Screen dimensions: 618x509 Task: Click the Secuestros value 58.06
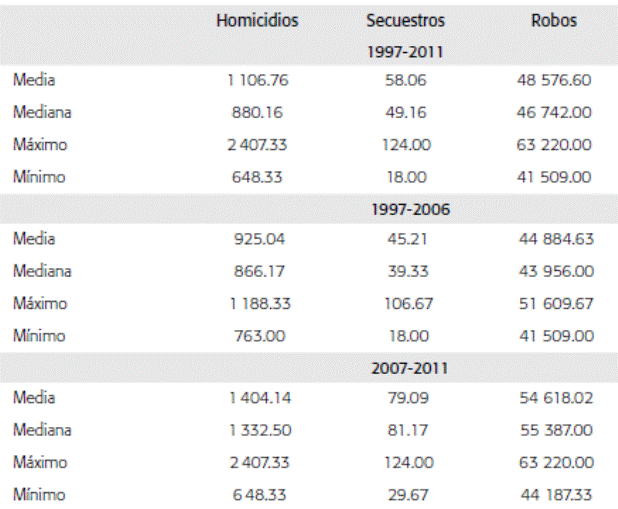point(406,81)
